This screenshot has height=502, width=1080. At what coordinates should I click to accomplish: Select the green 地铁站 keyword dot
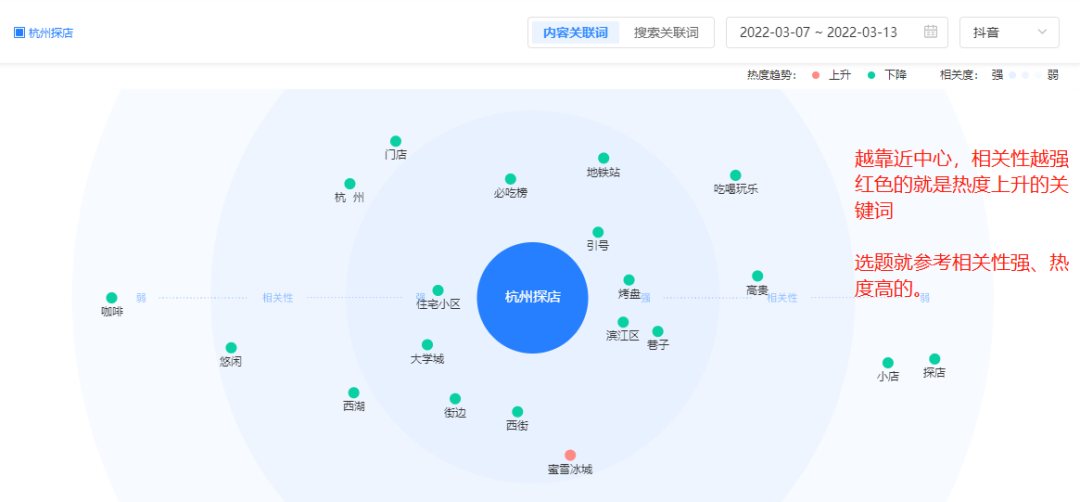click(604, 158)
